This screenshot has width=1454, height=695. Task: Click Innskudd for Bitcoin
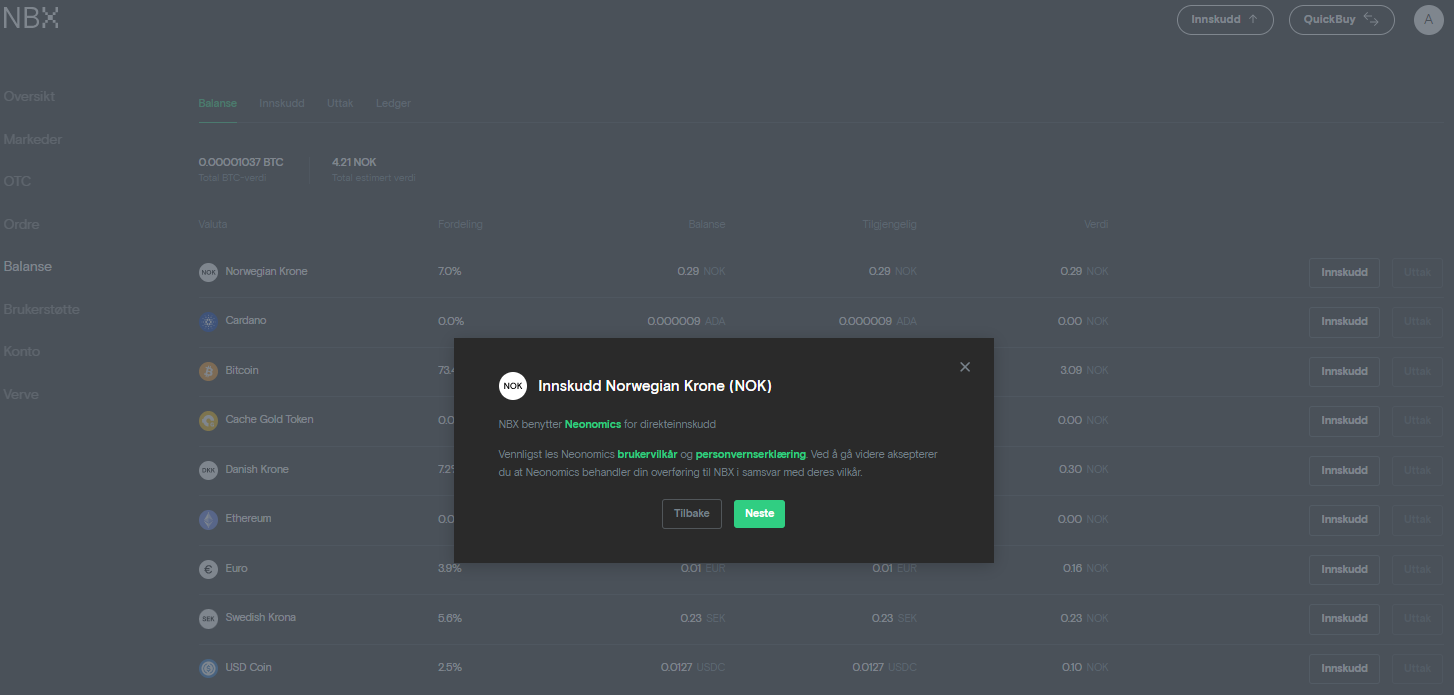click(1344, 371)
